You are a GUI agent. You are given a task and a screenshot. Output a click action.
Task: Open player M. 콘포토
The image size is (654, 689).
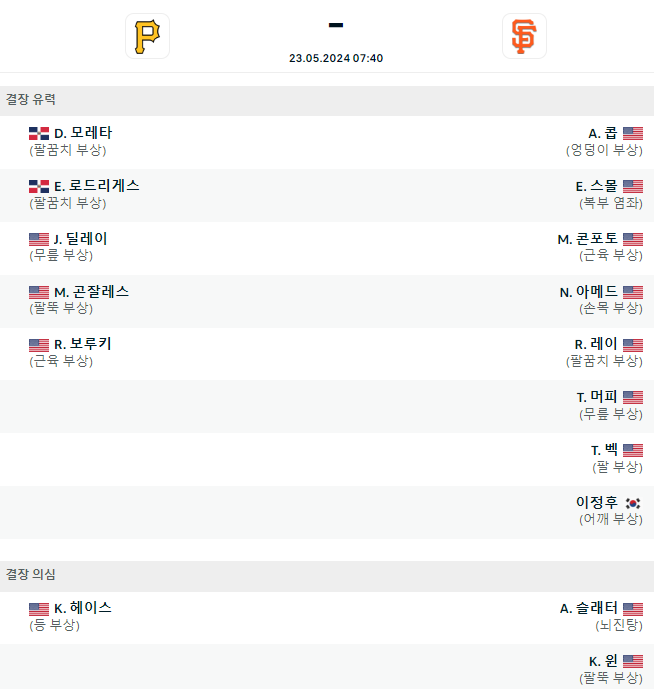point(588,239)
